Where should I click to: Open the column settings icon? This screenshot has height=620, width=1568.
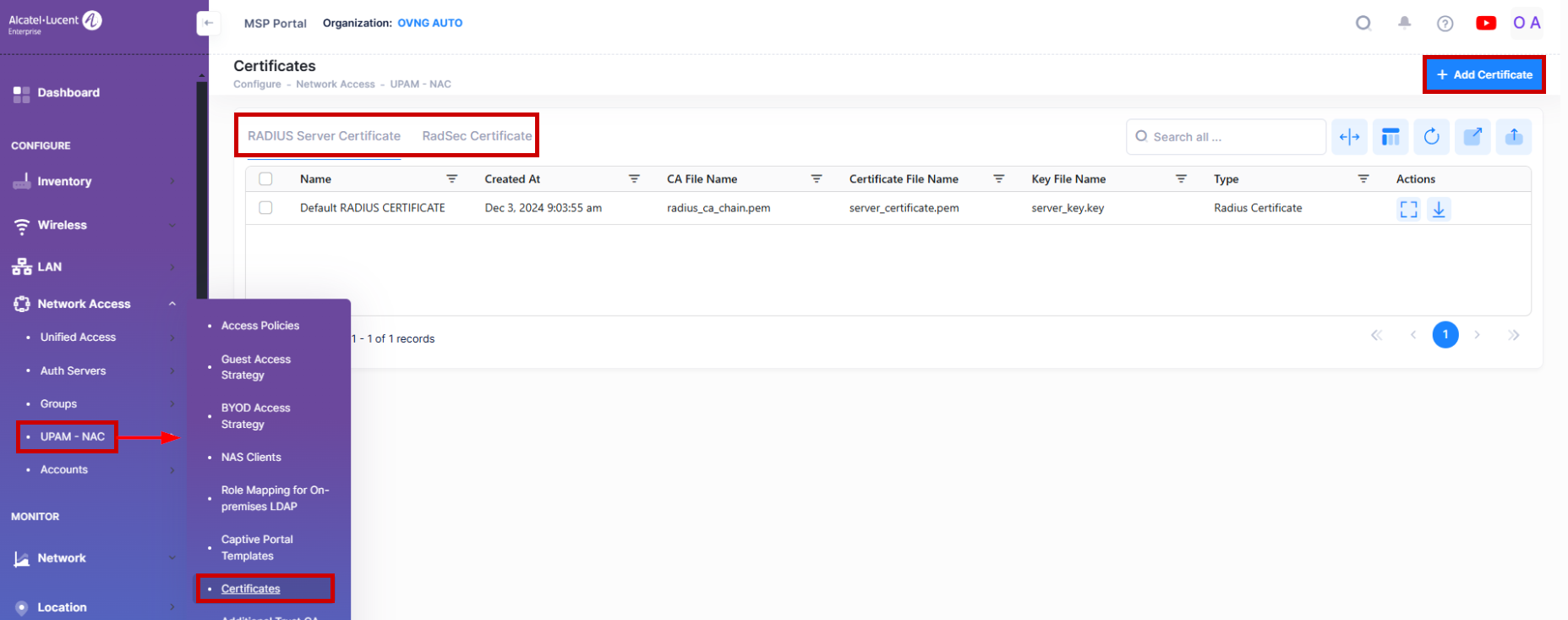click(x=1390, y=136)
